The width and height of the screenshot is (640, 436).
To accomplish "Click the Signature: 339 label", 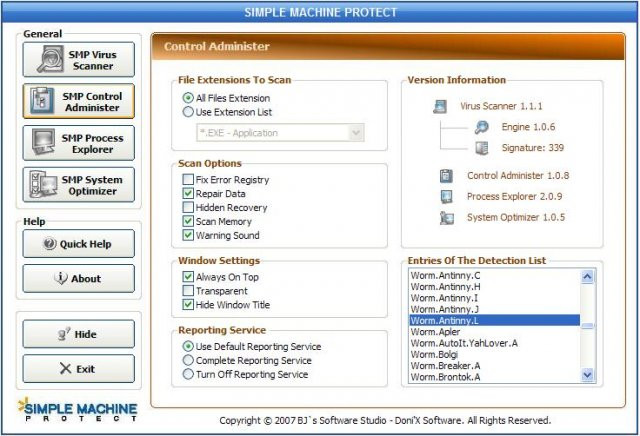I will point(533,148).
